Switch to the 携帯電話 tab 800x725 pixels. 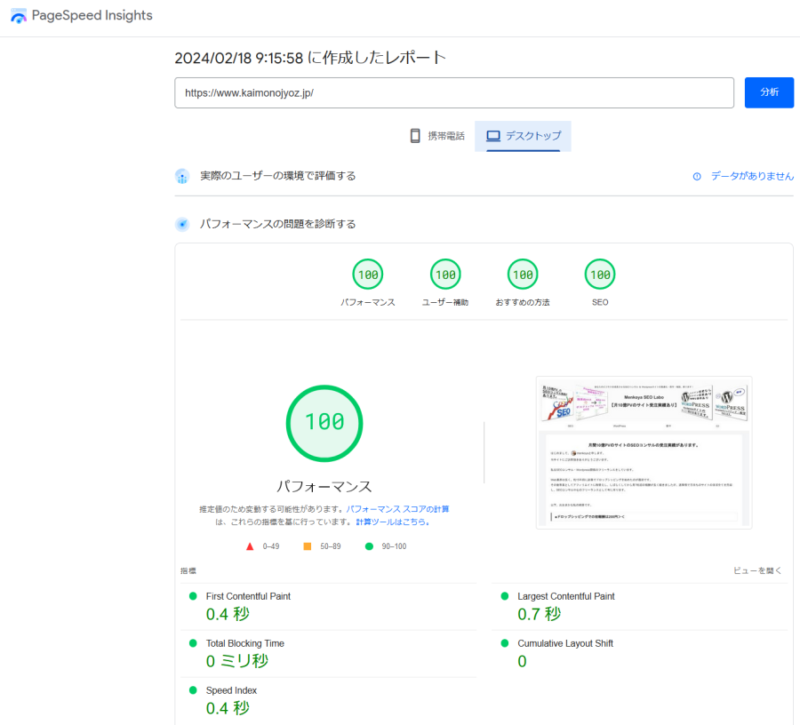coord(438,136)
